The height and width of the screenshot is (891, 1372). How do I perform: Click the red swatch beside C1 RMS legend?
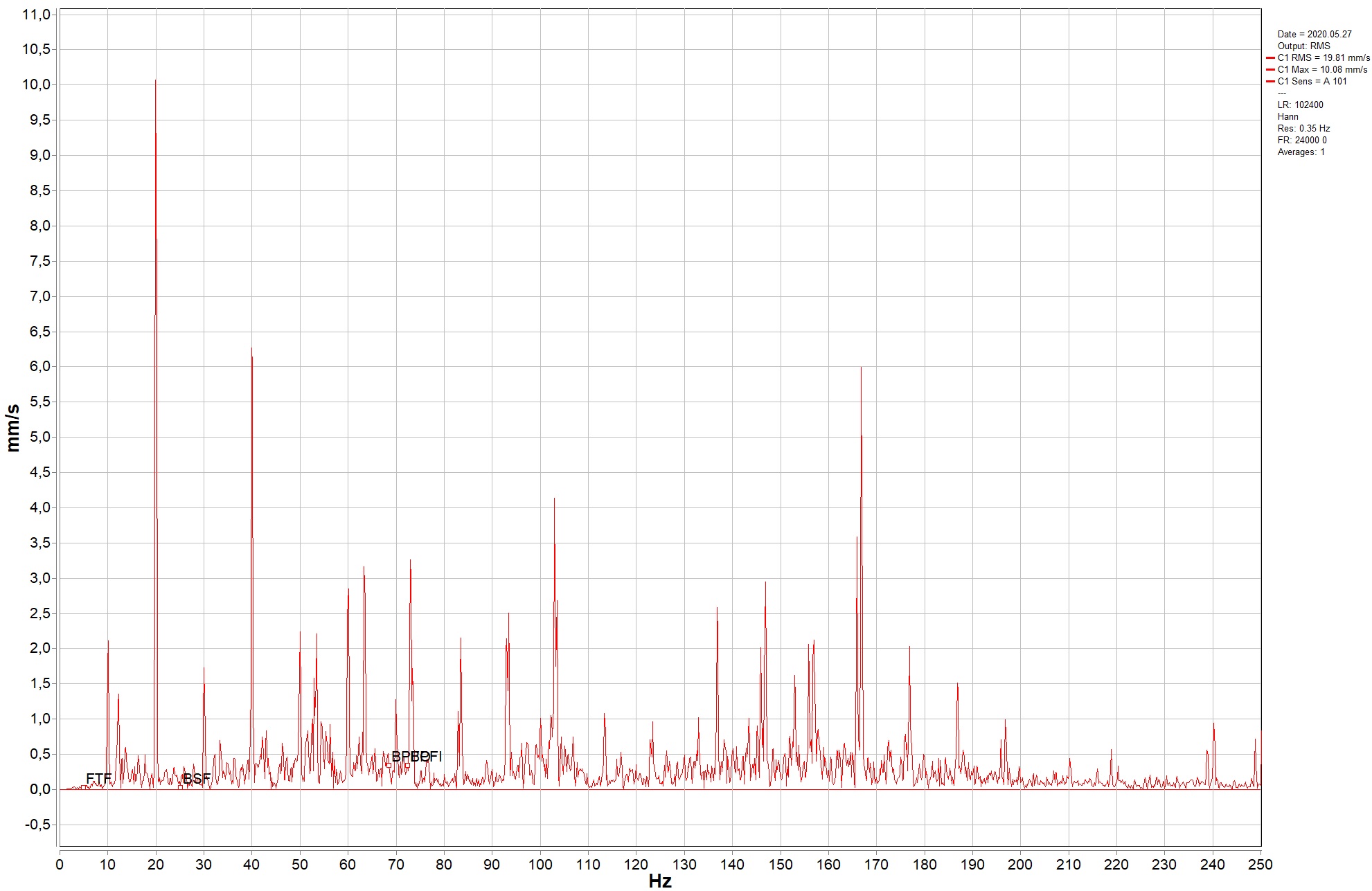[x=1271, y=58]
